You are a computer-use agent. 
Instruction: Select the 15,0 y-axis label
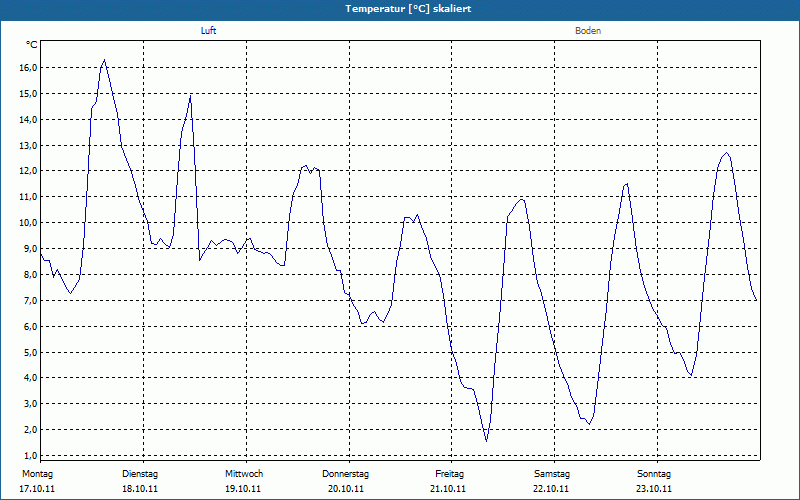pyautogui.click(x=29, y=94)
